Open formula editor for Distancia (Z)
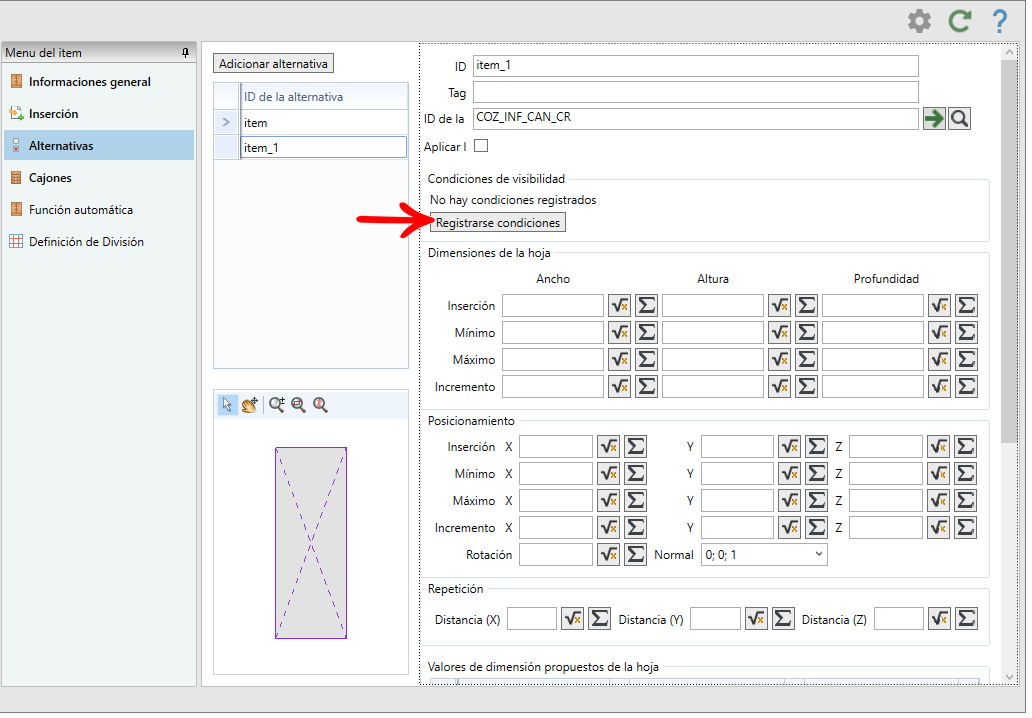 point(939,619)
